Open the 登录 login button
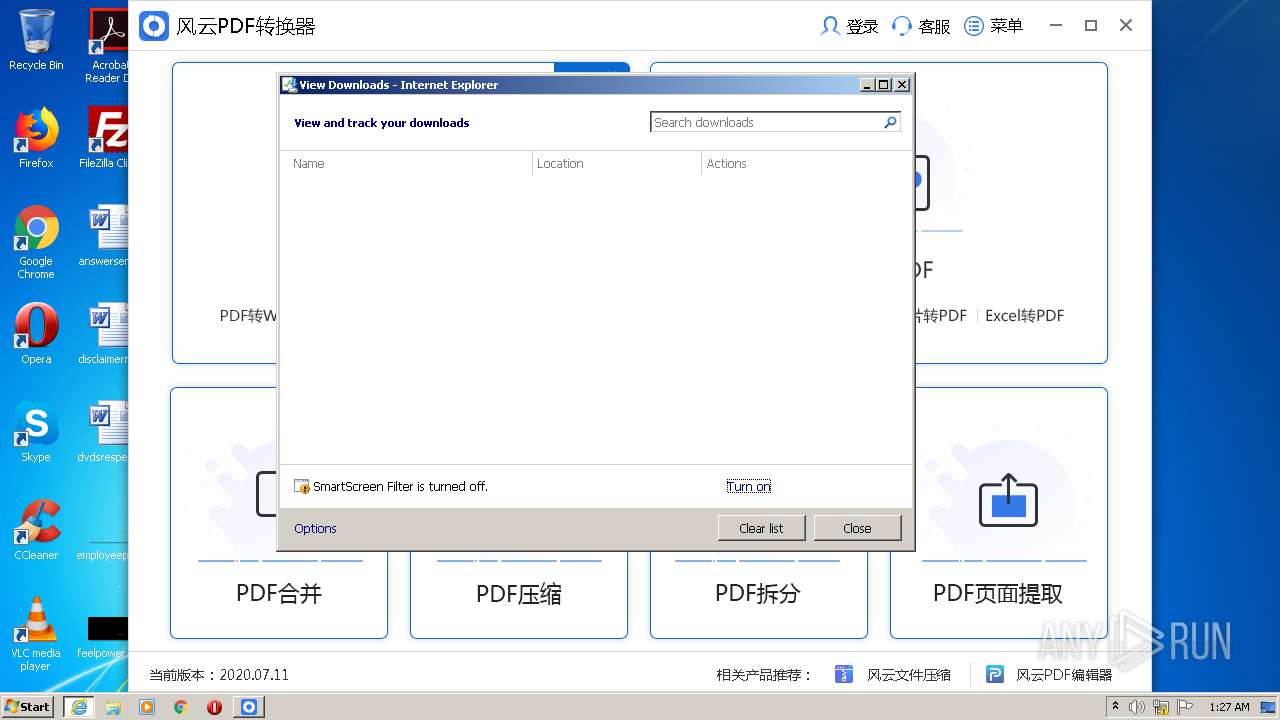 click(848, 26)
